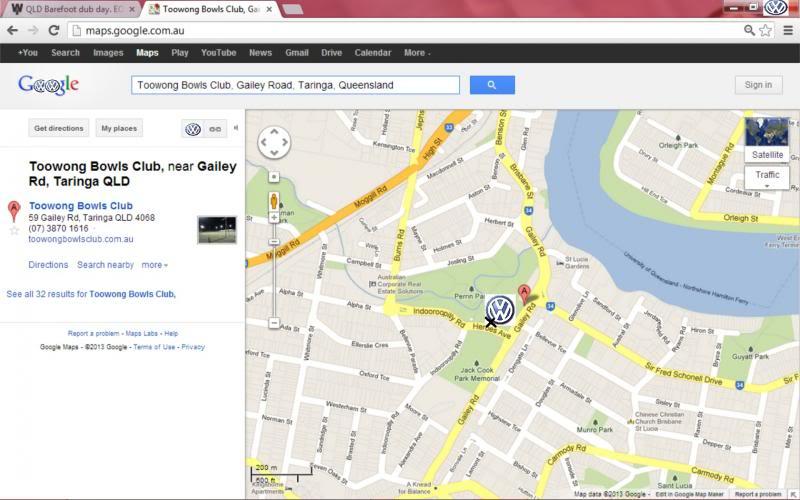Open the bowls club photo thumbnail
The width and height of the screenshot is (800, 500).
[217, 230]
